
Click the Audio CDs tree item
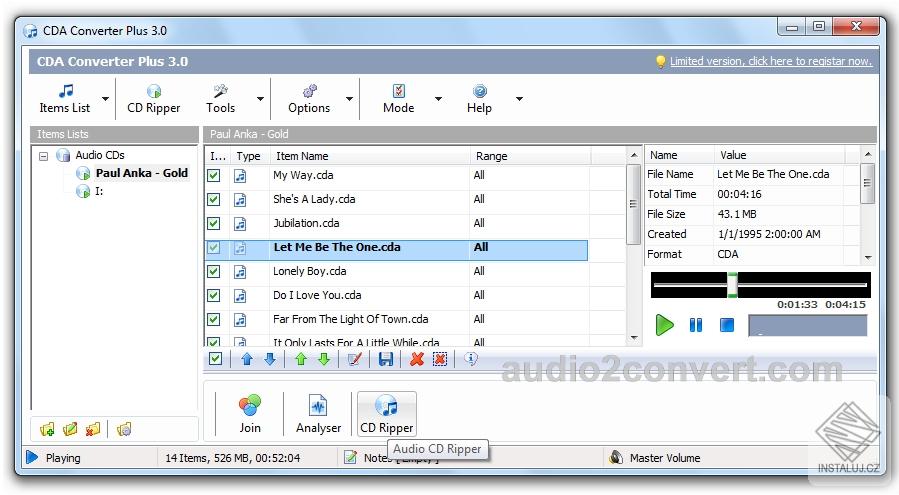[x=100, y=155]
